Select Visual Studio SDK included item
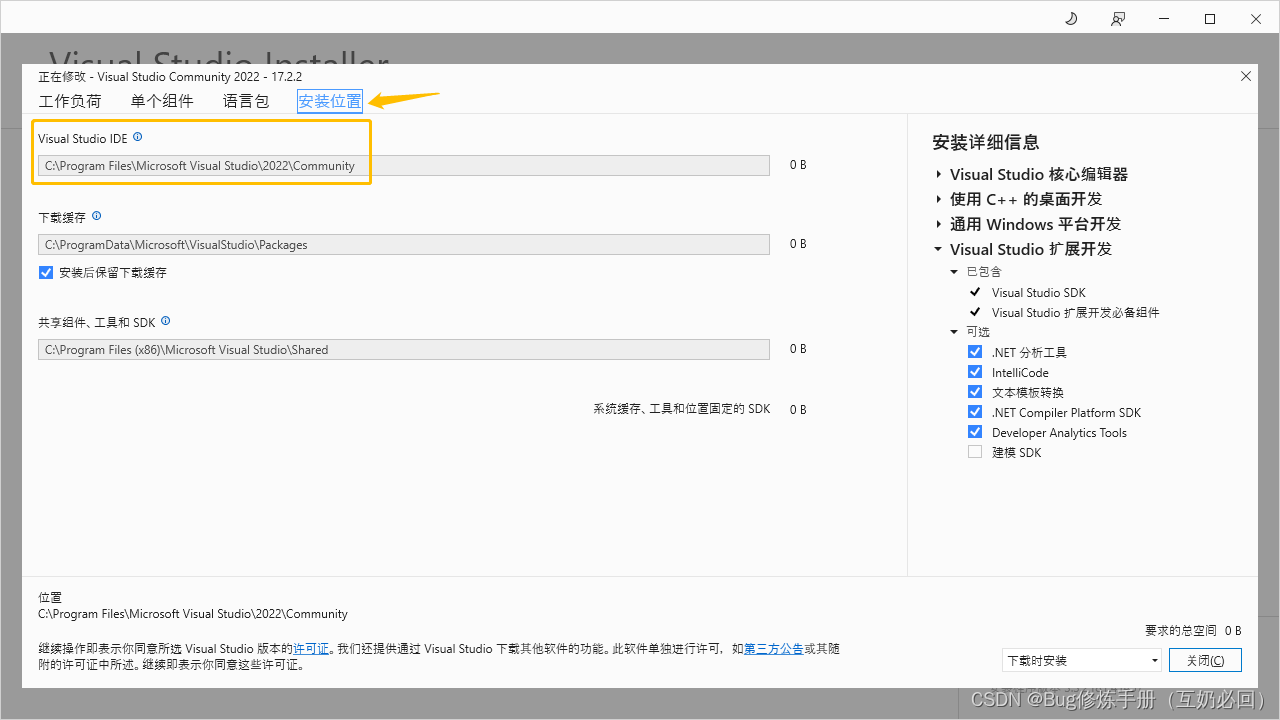This screenshot has width=1280, height=720. coord(1038,293)
